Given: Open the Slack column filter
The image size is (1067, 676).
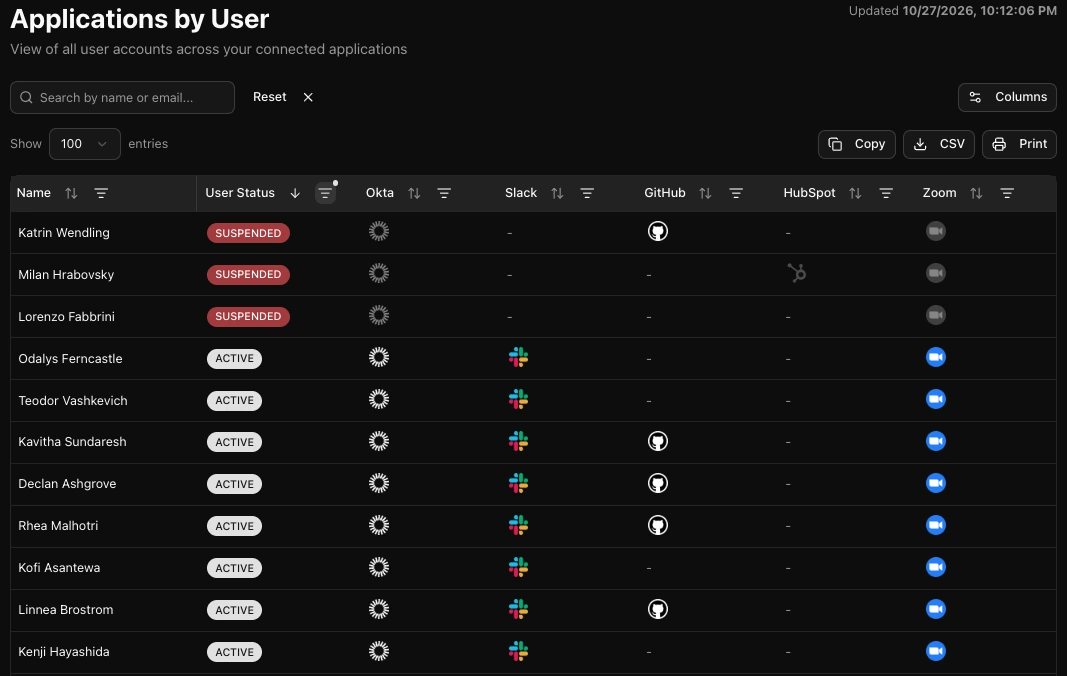Looking at the screenshot, I should 587,193.
